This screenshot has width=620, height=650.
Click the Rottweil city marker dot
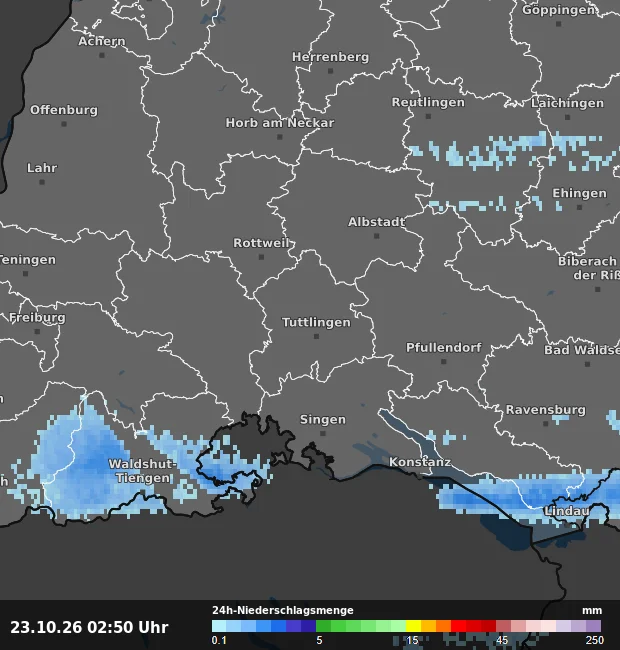point(261,257)
